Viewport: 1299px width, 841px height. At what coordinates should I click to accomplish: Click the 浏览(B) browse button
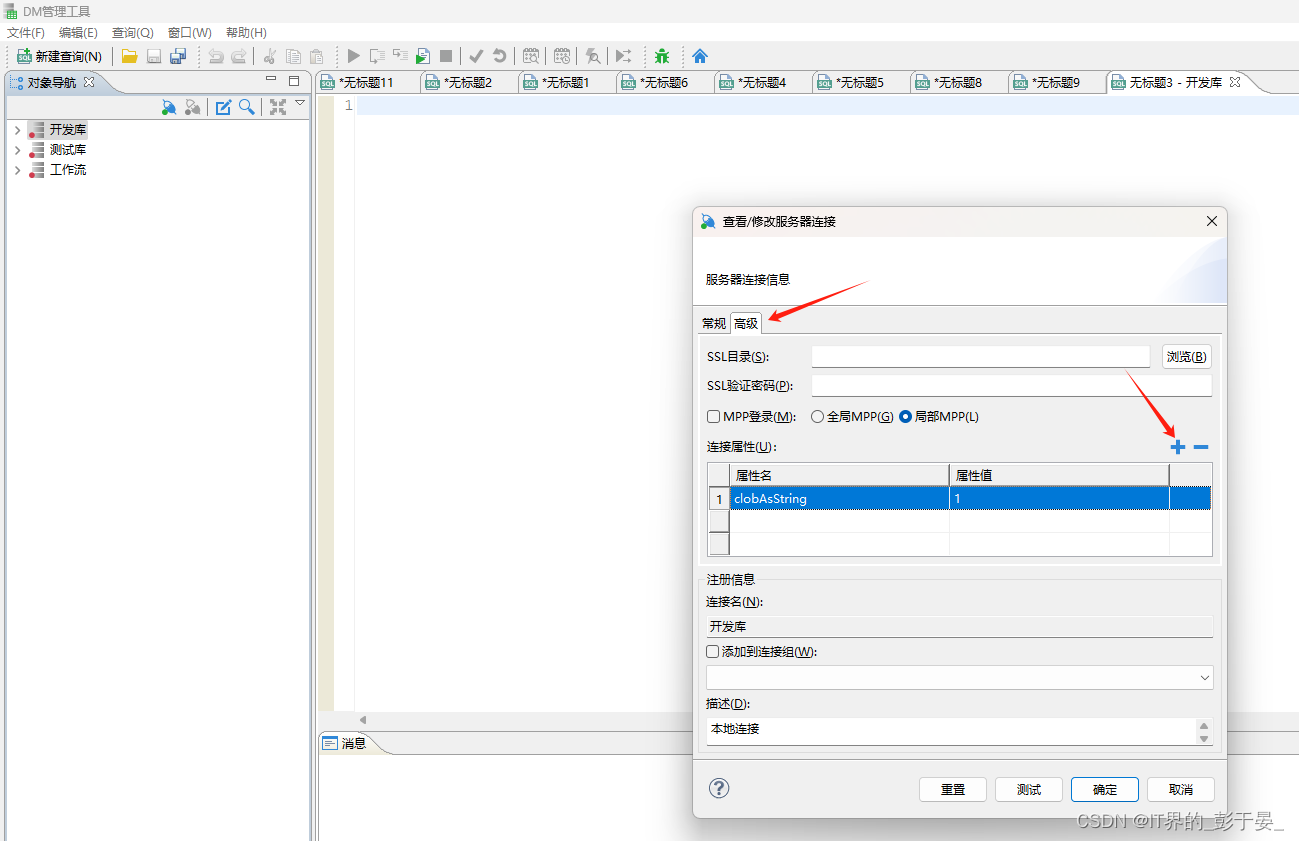(x=1187, y=357)
